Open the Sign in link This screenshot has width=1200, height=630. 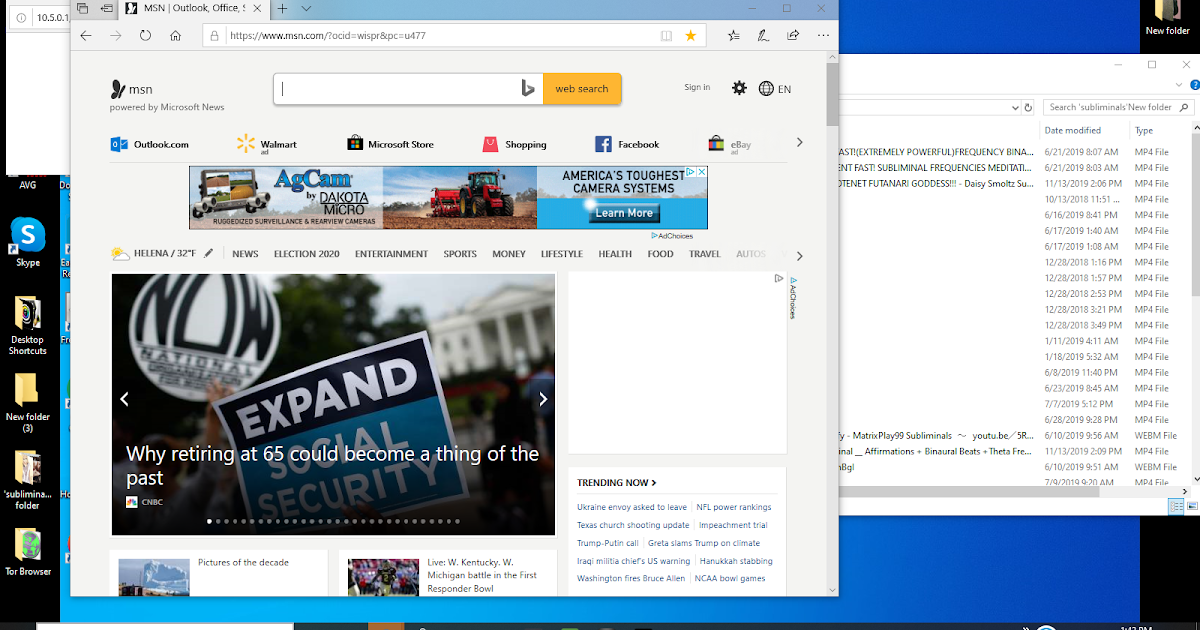[x=697, y=87]
